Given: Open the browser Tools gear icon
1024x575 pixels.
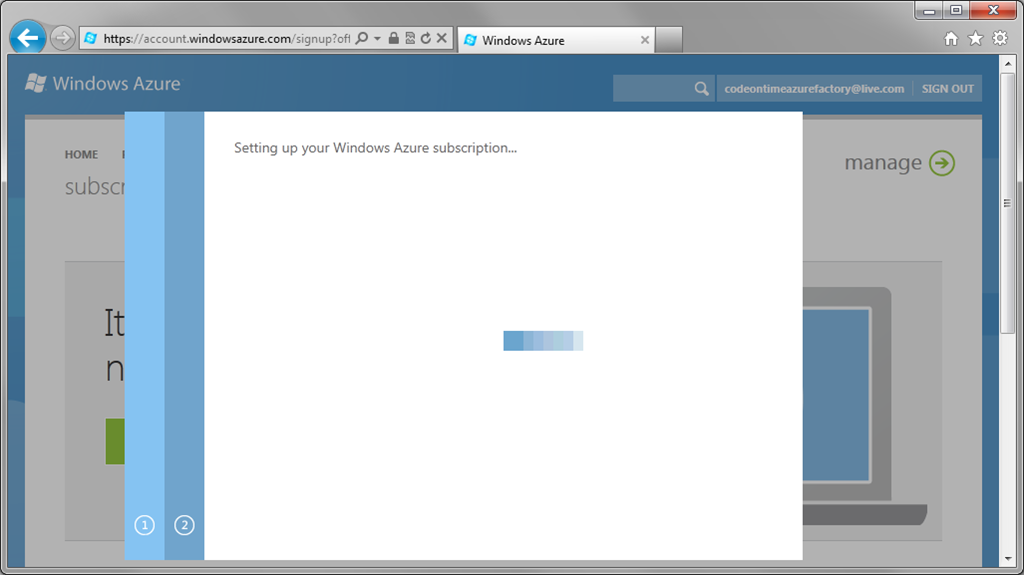Looking at the screenshot, I should [x=1000, y=39].
